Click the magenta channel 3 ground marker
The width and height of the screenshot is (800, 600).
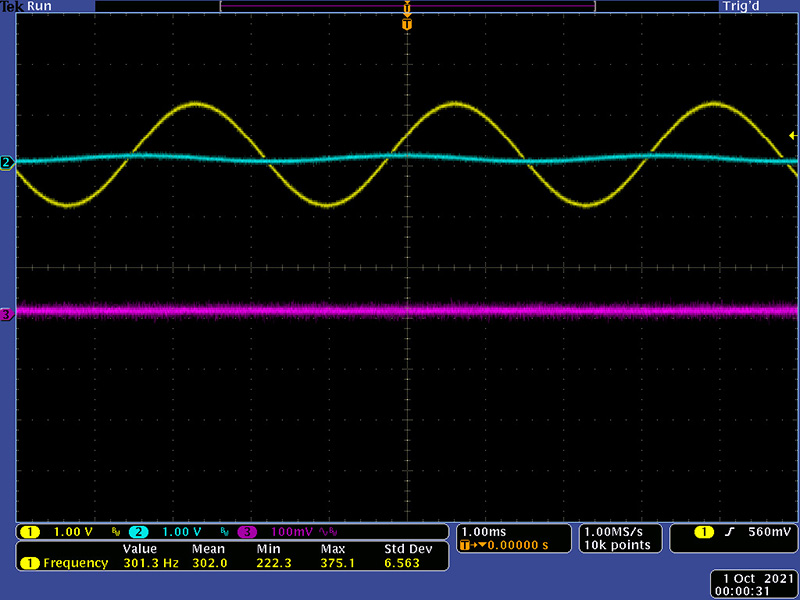[x=6, y=315]
